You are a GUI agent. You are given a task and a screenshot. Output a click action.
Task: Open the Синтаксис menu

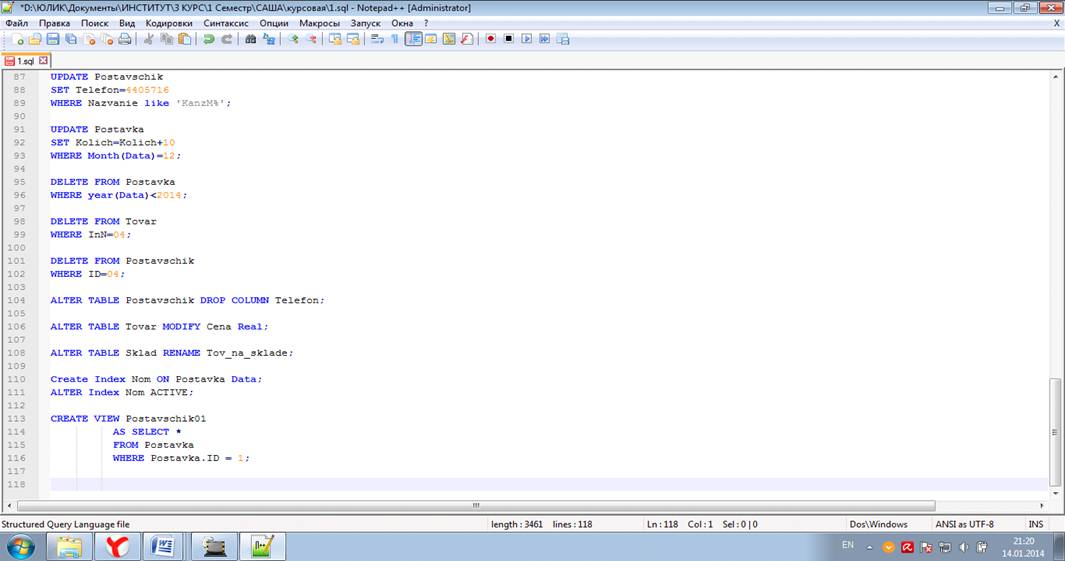[226, 22]
